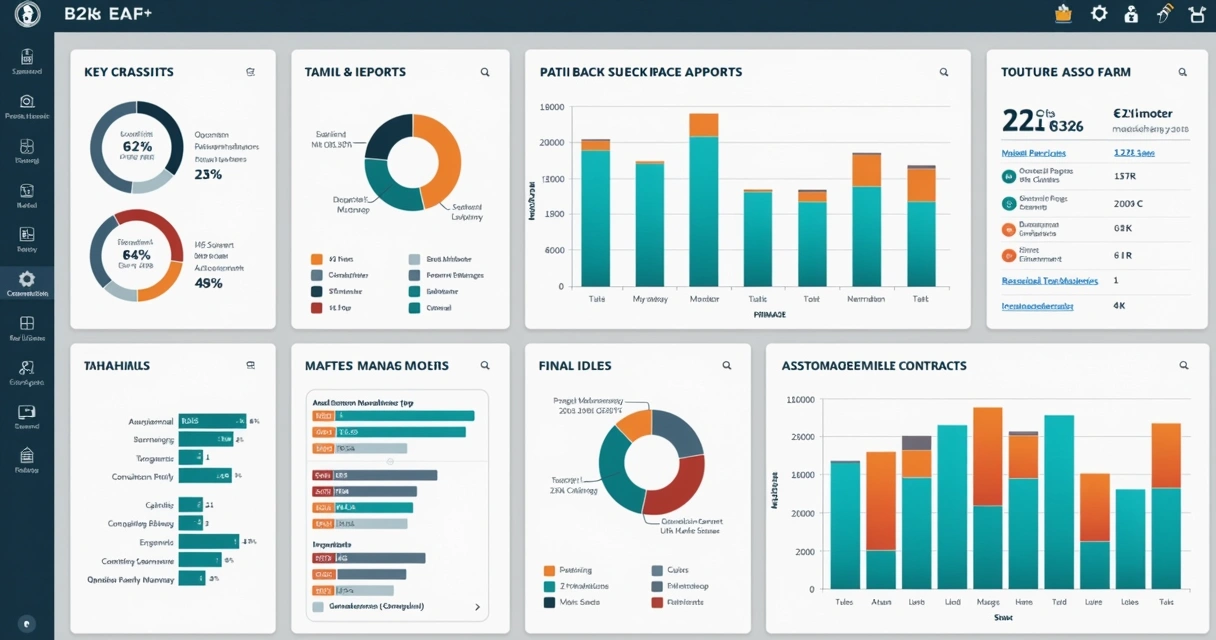The height and width of the screenshot is (640, 1216).
Task: Click the search magnifier in the TAMIL & IEPORTS panel
Action: [x=485, y=71]
